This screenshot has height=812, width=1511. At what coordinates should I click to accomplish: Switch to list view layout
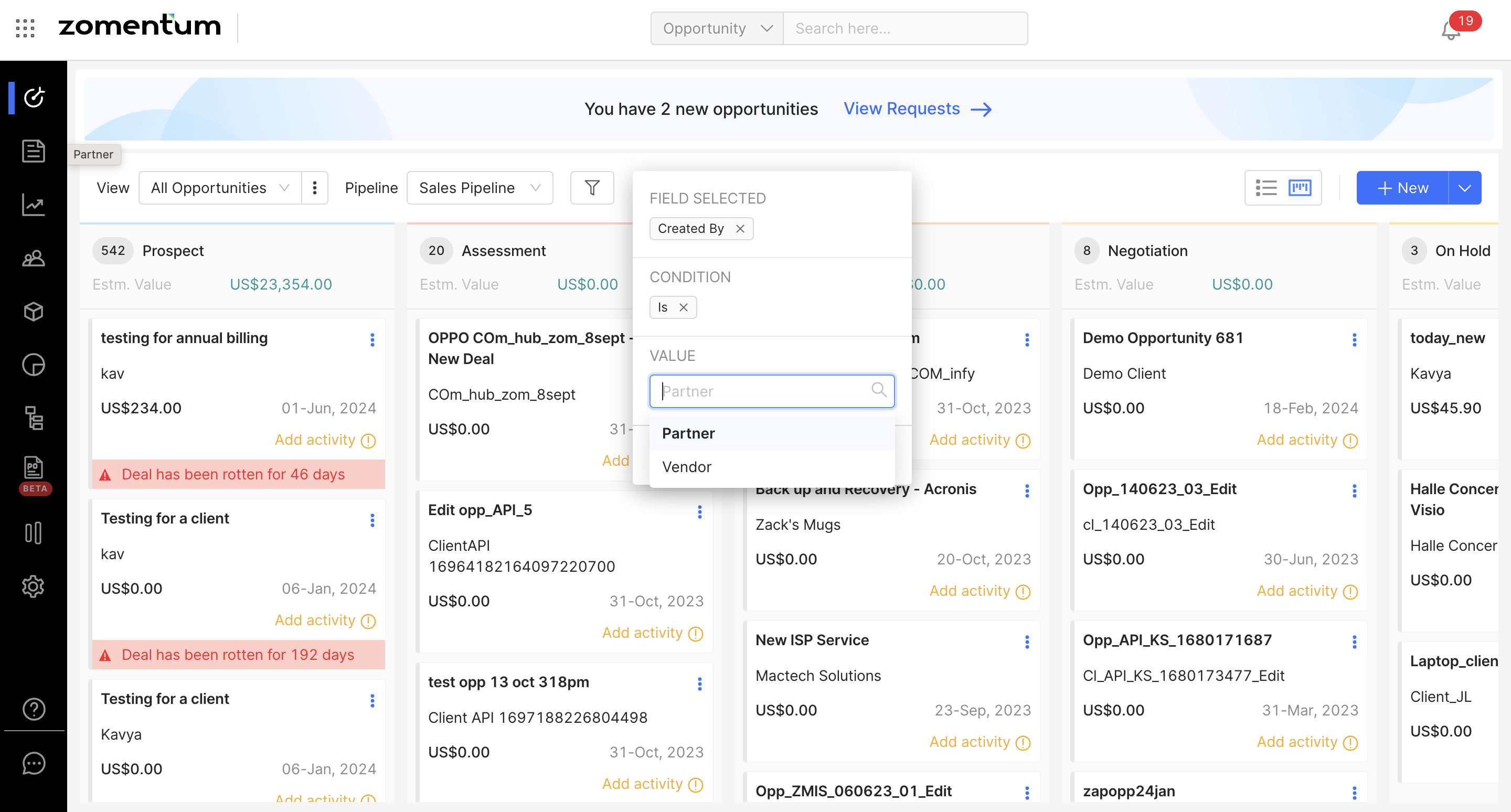tap(1266, 188)
